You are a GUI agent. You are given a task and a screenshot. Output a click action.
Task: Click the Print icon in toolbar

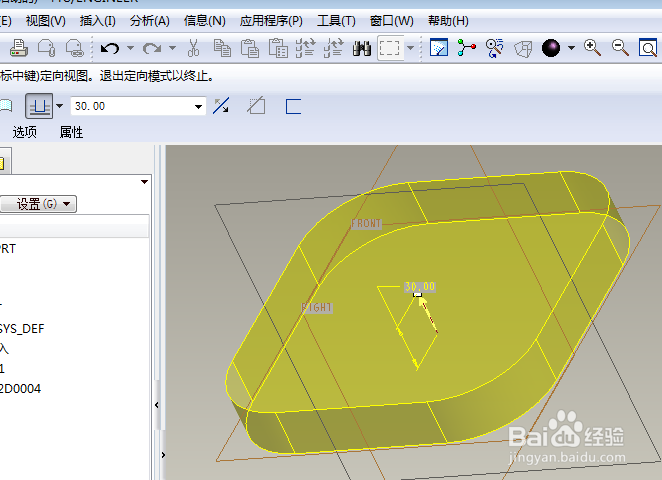(x=19, y=48)
